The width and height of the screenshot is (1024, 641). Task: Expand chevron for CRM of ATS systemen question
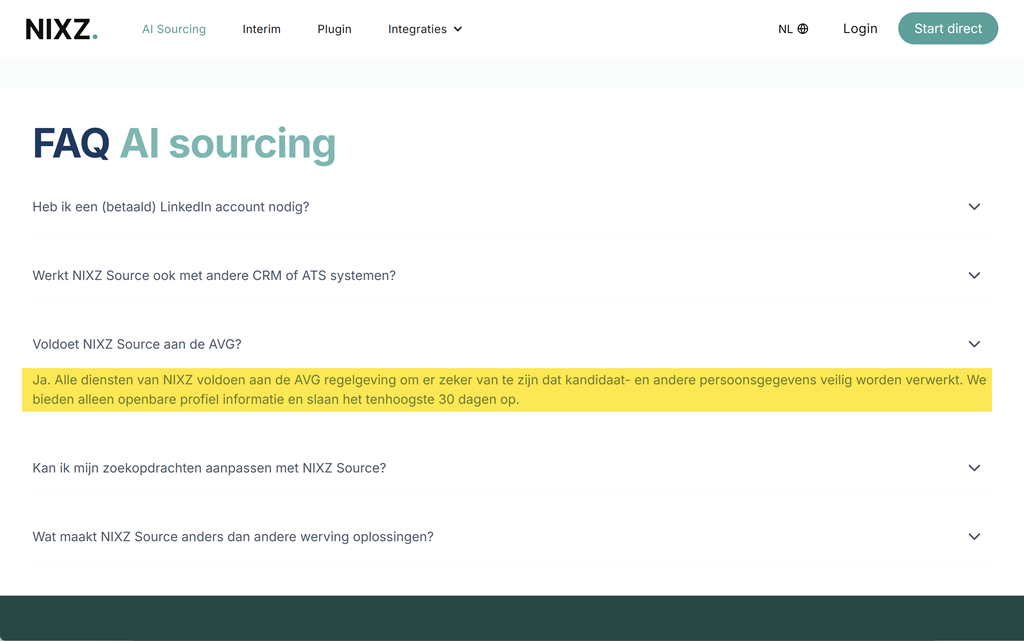[974, 275]
